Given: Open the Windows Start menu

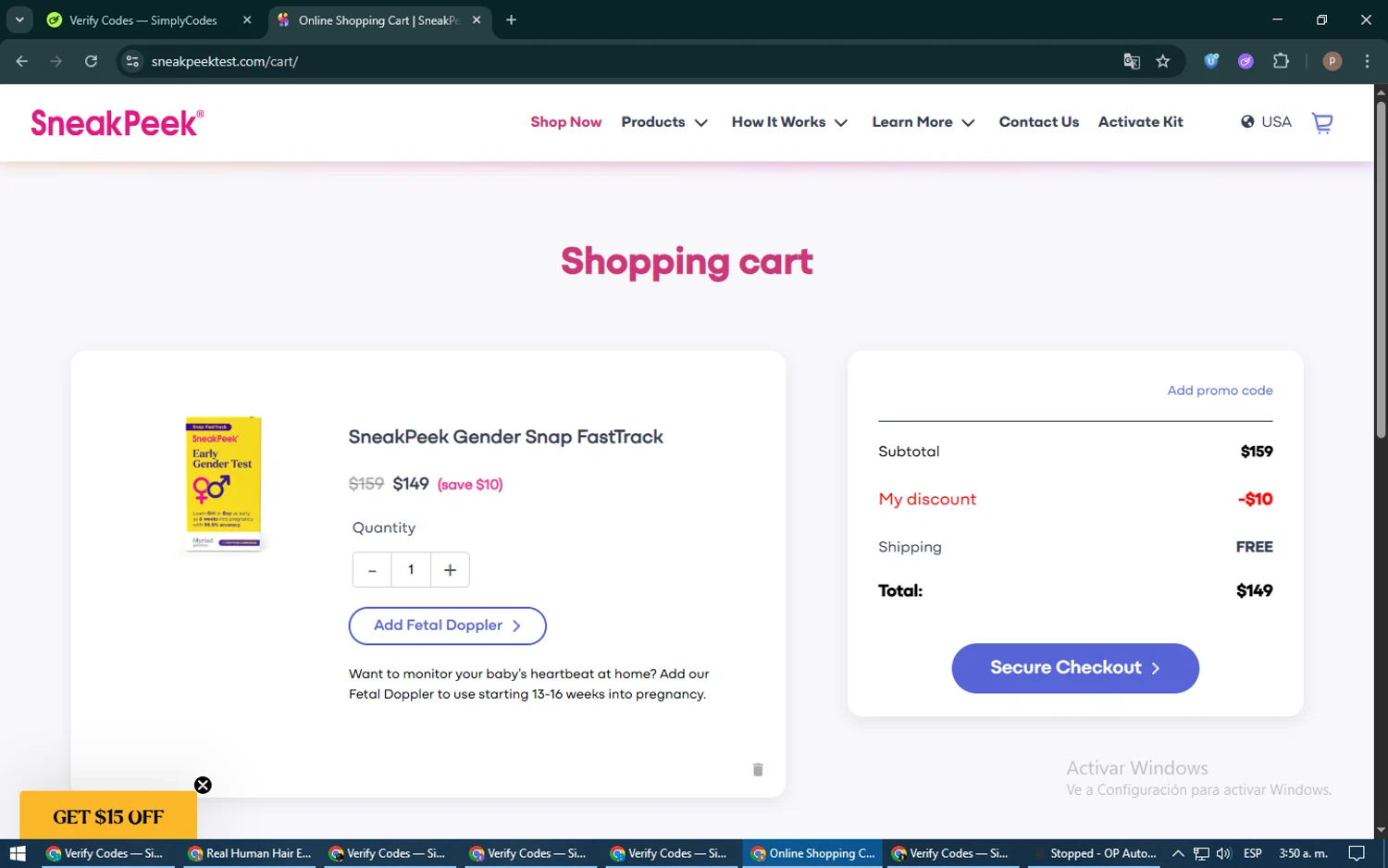Looking at the screenshot, I should click(18, 853).
